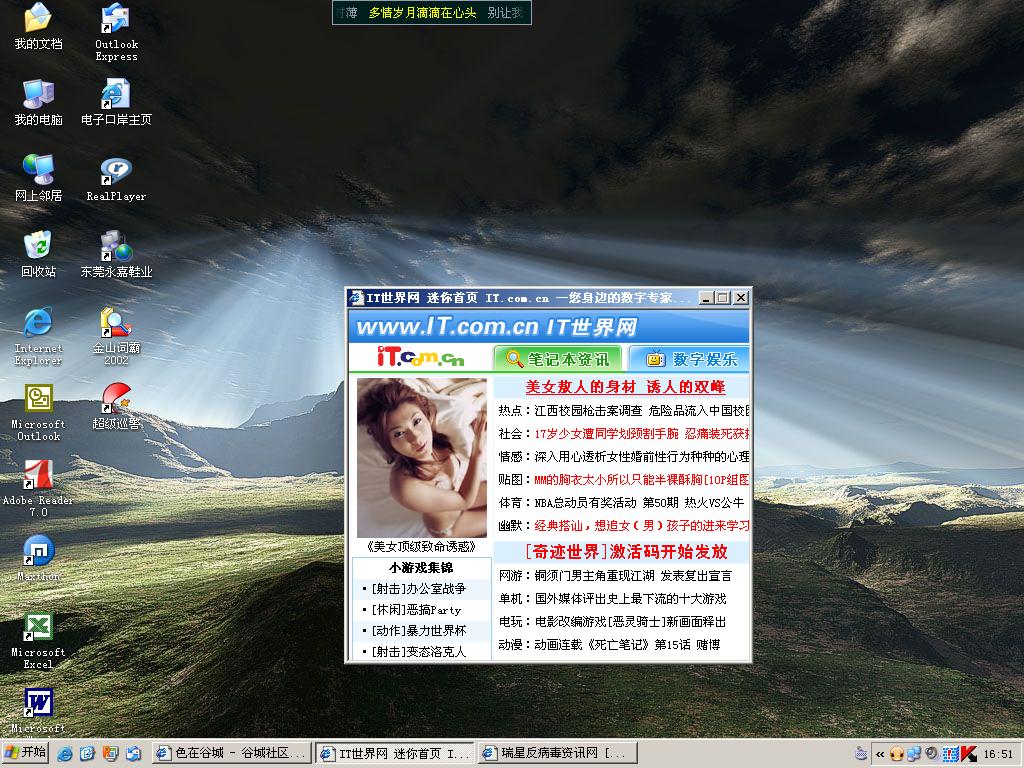Switch to IT世界网 迷你首页 taskbar button
The image size is (1024, 768).
396,753
